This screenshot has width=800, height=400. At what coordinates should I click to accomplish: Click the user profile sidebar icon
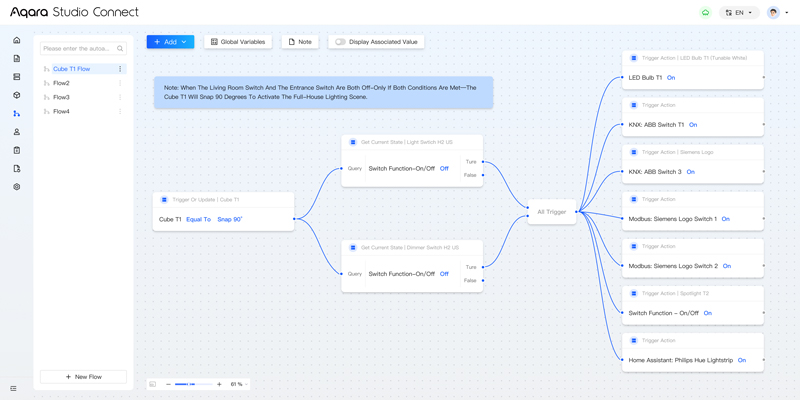[x=16, y=132]
